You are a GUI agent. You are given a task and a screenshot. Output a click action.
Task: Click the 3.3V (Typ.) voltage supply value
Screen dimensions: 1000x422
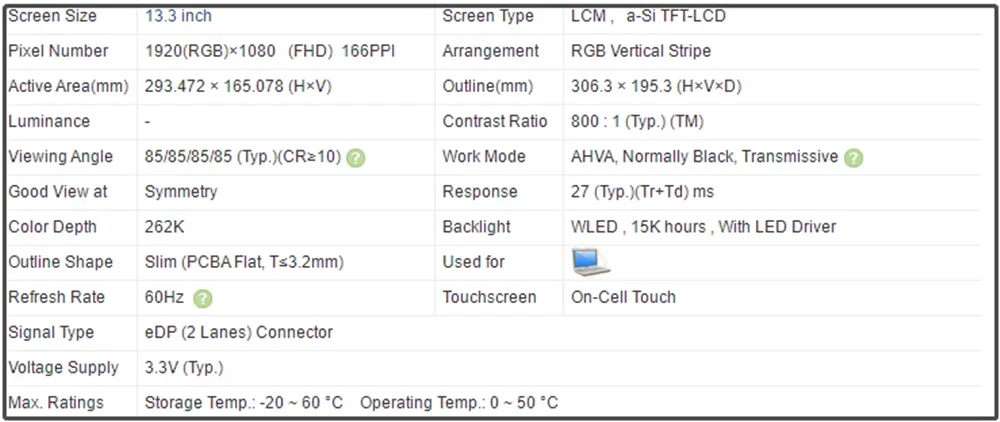[184, 368]
